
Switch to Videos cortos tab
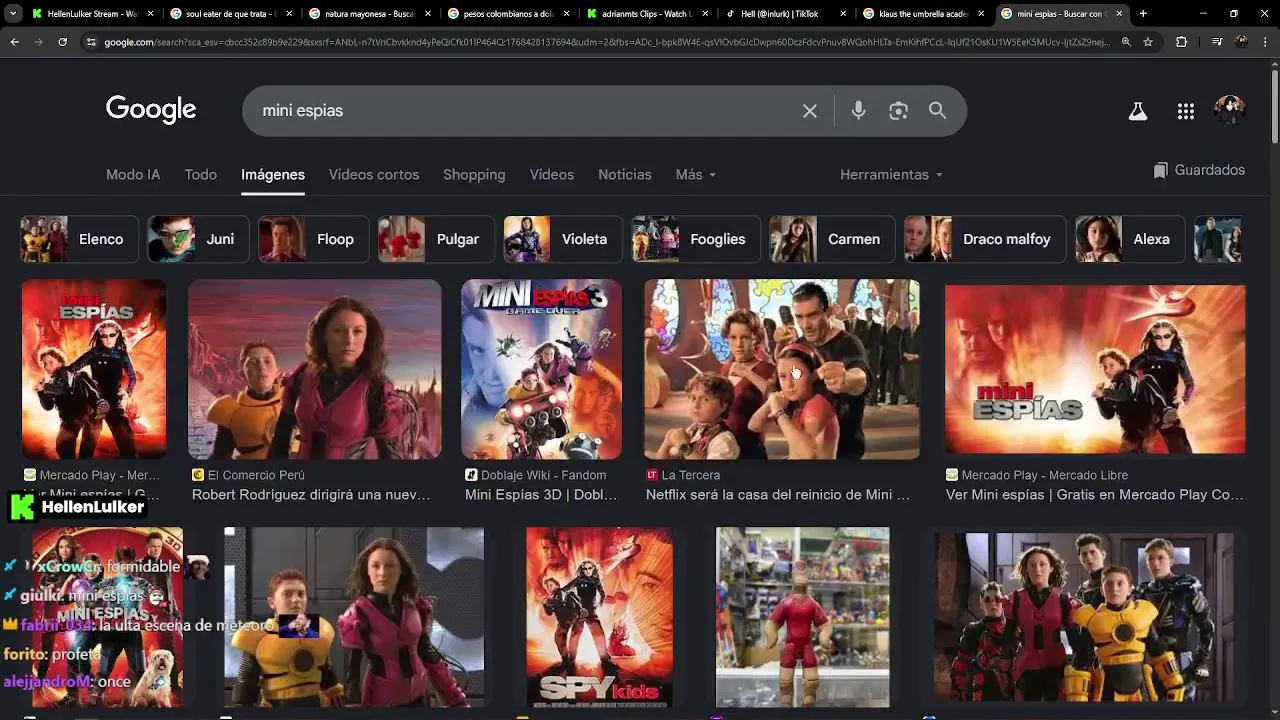[374, 175]
